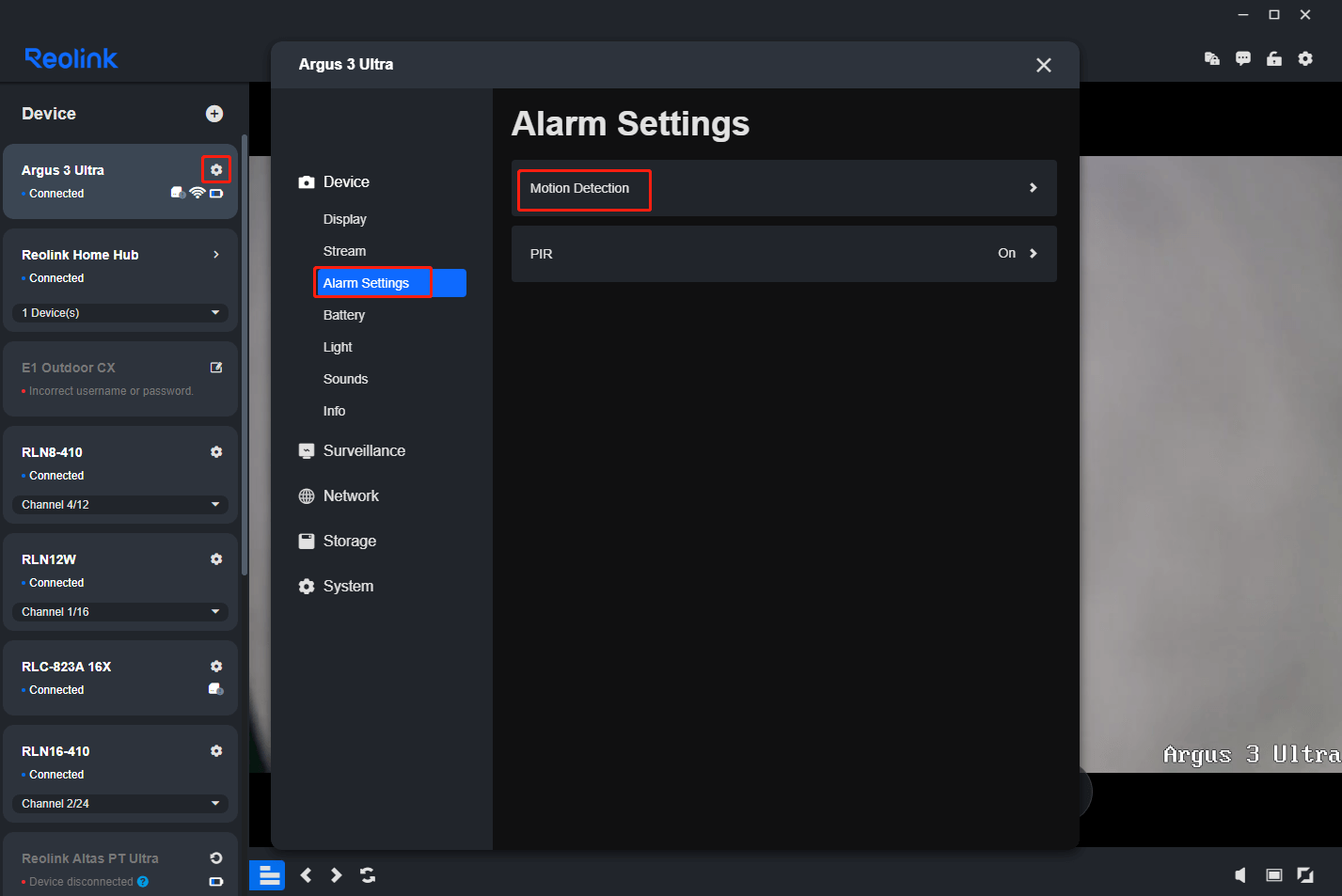This screenshot has height=896, width=1342.
Task: Open PIR settings row
Action: pyautogui.click(x=783, y=254)
